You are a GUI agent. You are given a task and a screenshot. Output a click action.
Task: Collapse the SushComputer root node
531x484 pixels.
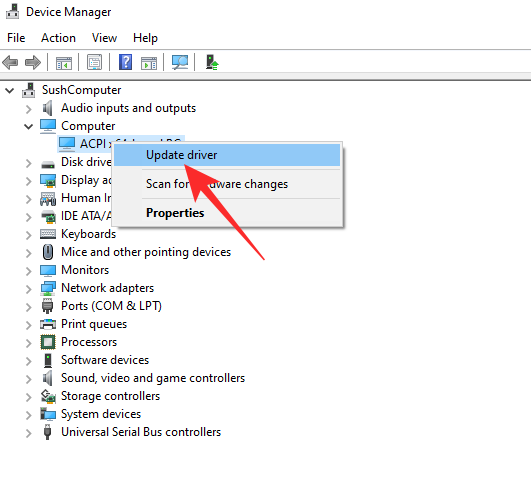pos(10,90)
